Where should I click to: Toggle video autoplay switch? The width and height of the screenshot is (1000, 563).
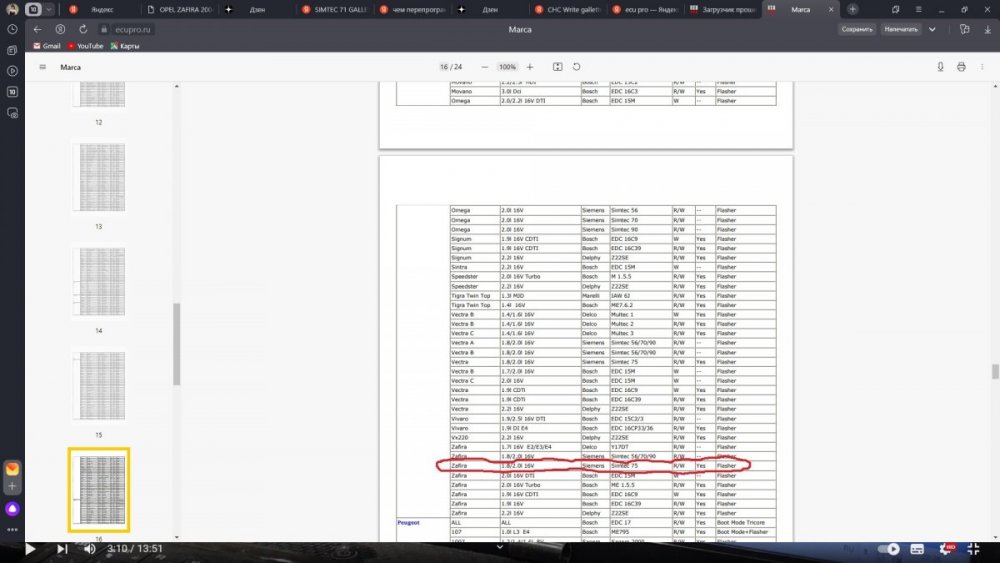click(x=888, y=549)
